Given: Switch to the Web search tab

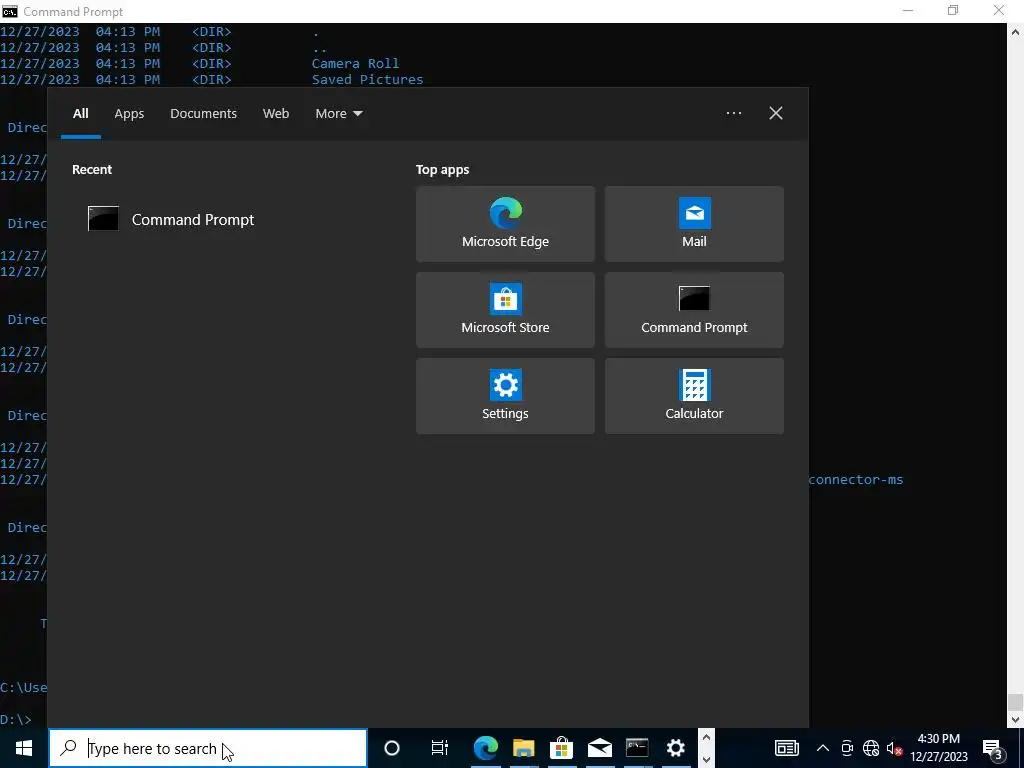Looking at the screenshot, I should (276, 114).
